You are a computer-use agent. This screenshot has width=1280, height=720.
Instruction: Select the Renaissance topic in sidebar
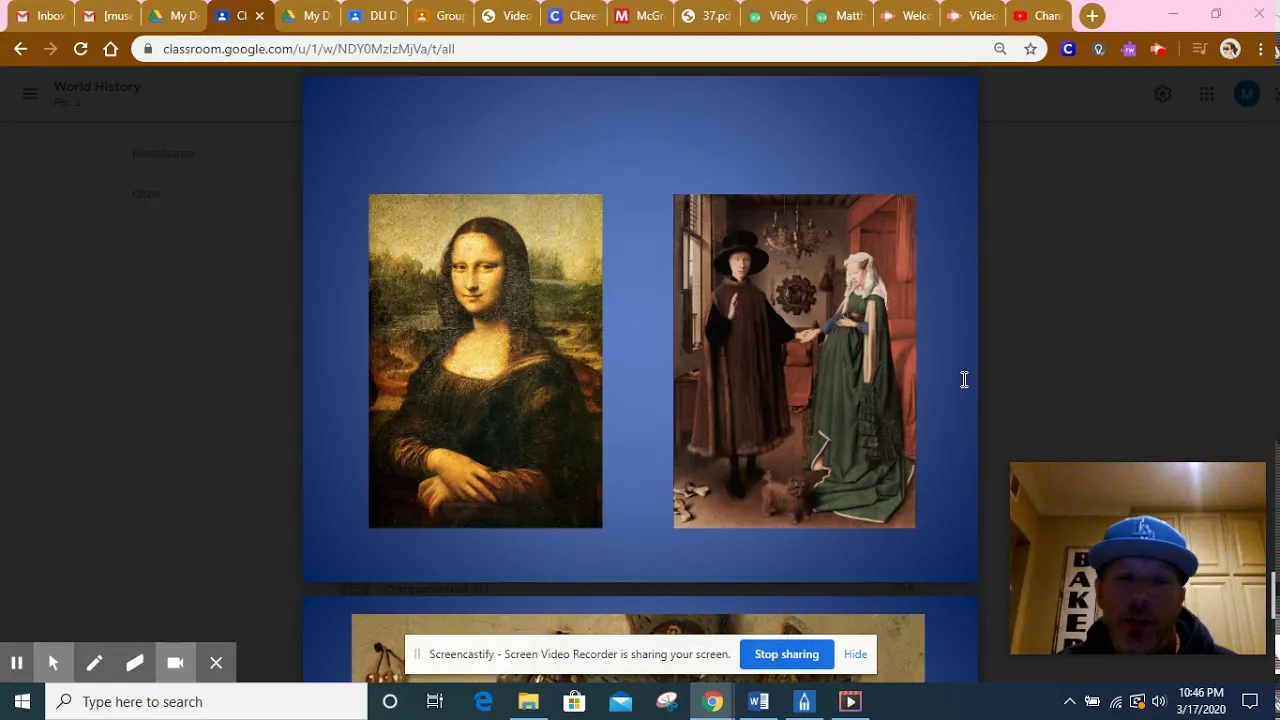[164, 154]
